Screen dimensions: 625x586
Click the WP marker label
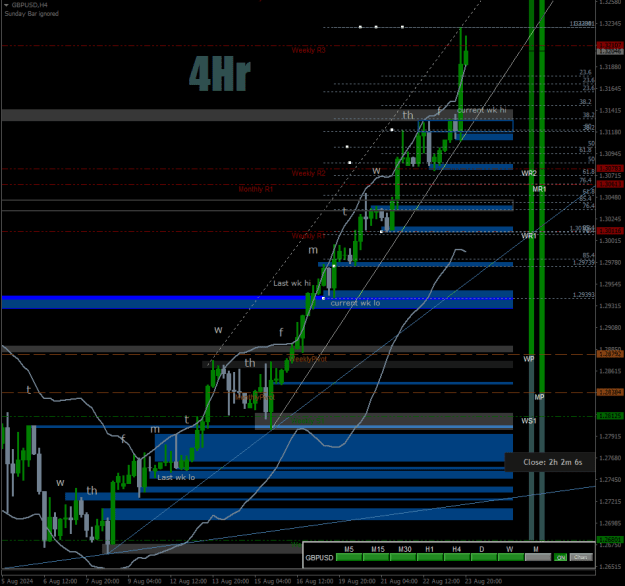tap(529, 359)
